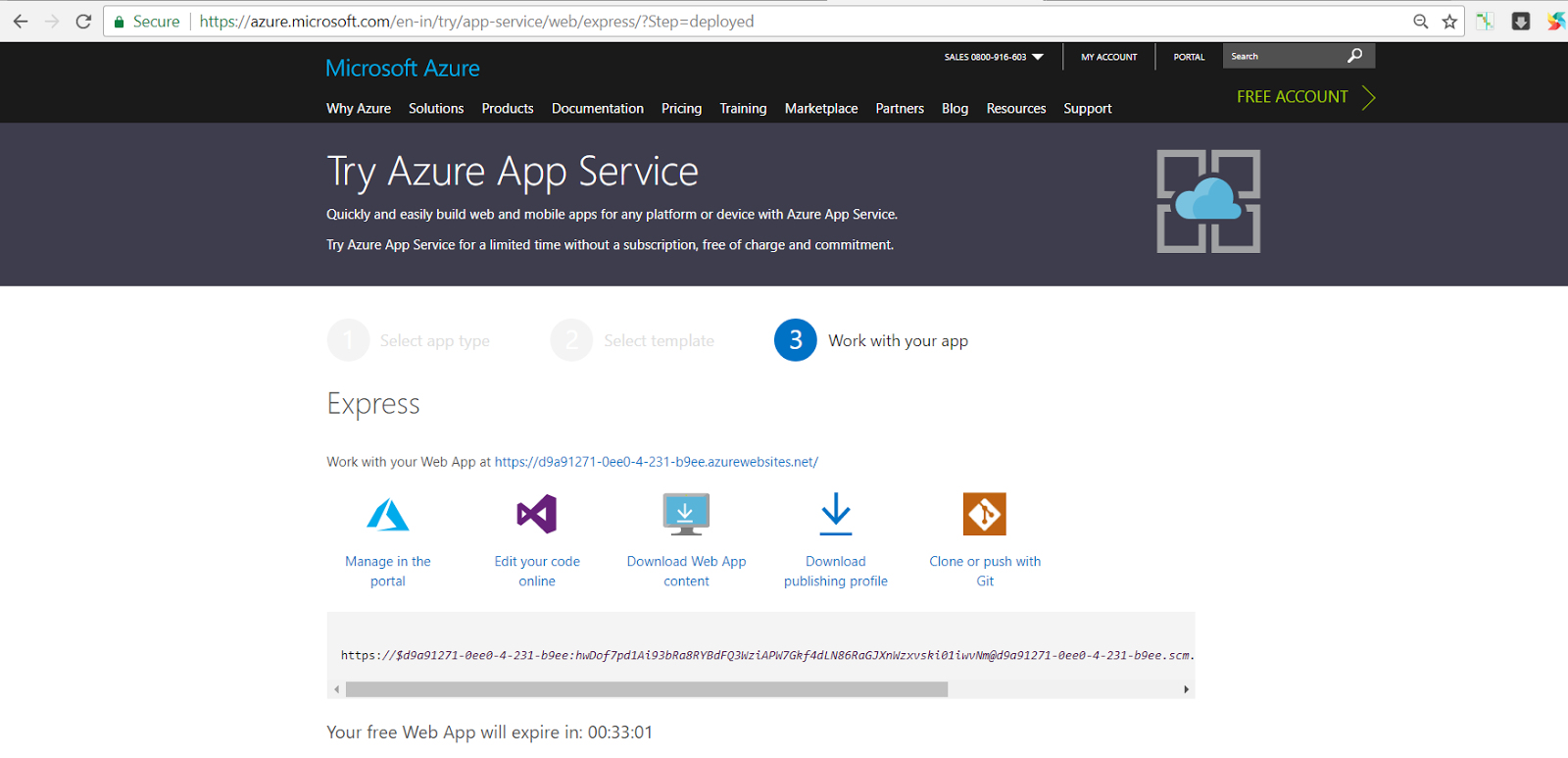Open the Partners menu item
The height and width of the screenshot is (758, 1568).
(x=900, y=109)
